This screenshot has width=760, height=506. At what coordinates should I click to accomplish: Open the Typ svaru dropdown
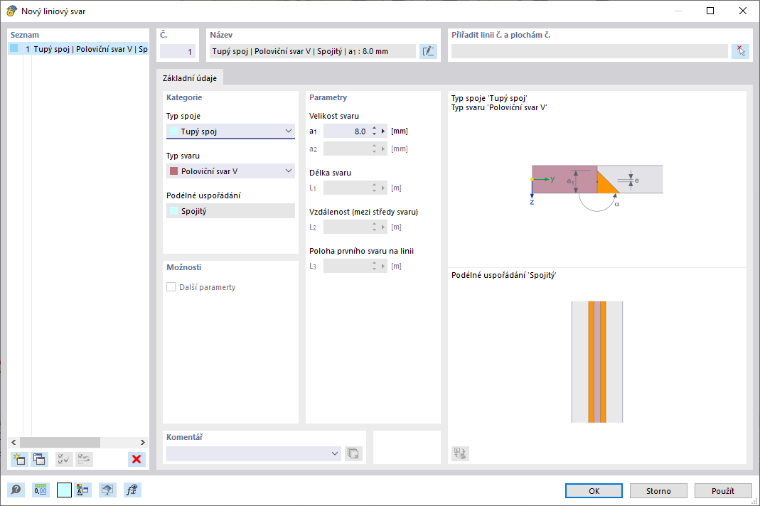(230, 171)
